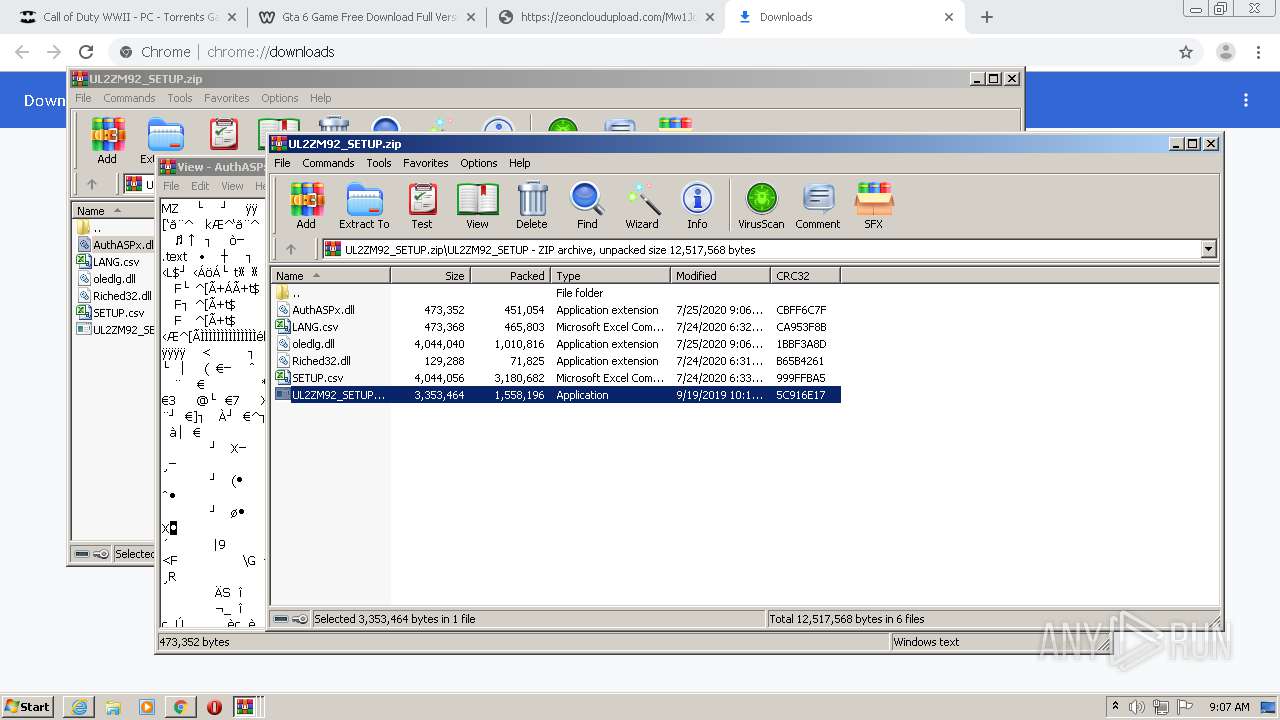Sort by Modified column header
The width and height of the screenshot is (1280, 720).
click(720, 276)
